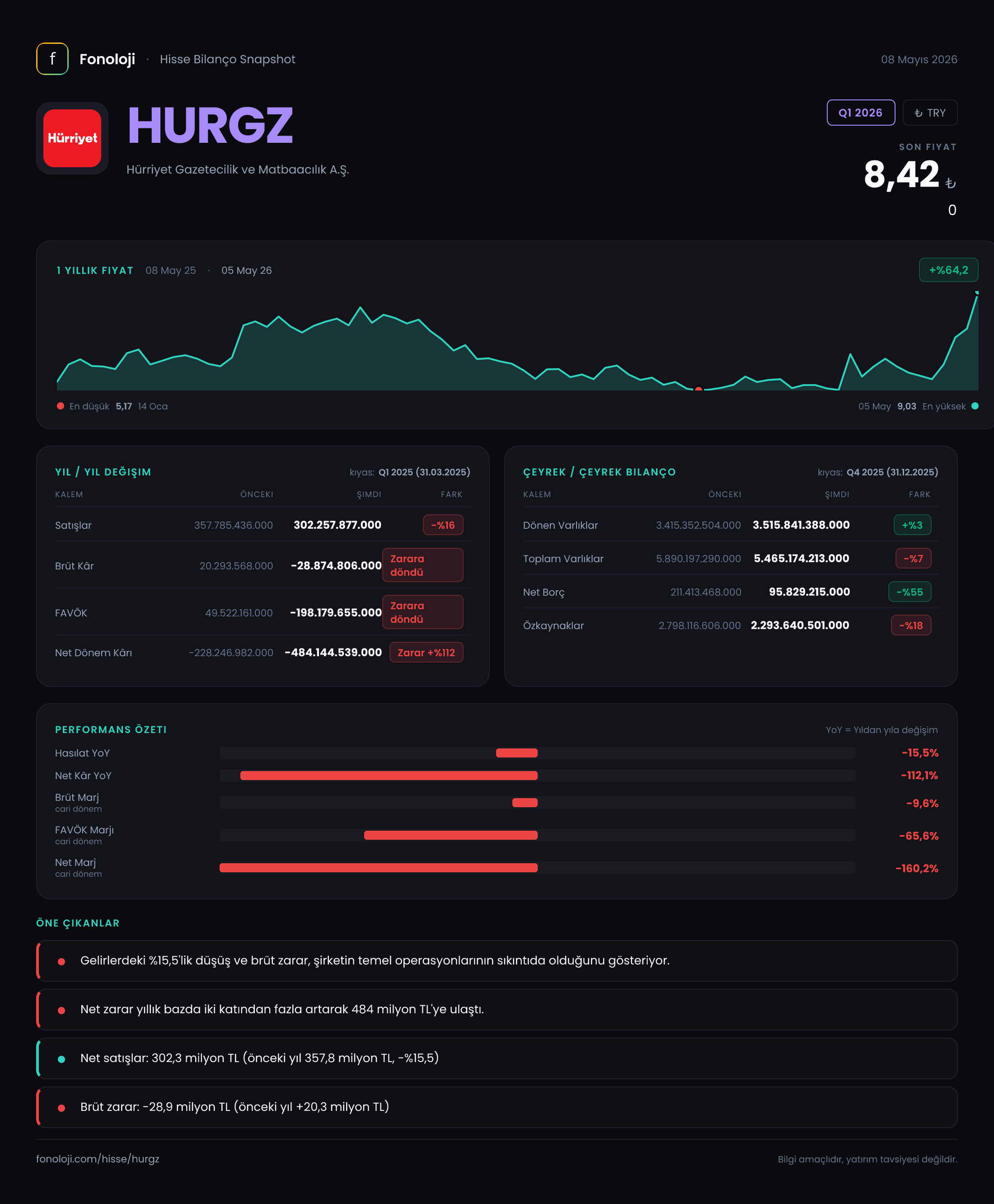Viewport: 994px width, 1204px height.
Task: Click the 302.257.877.000 sales value
Action: (337, 525)
